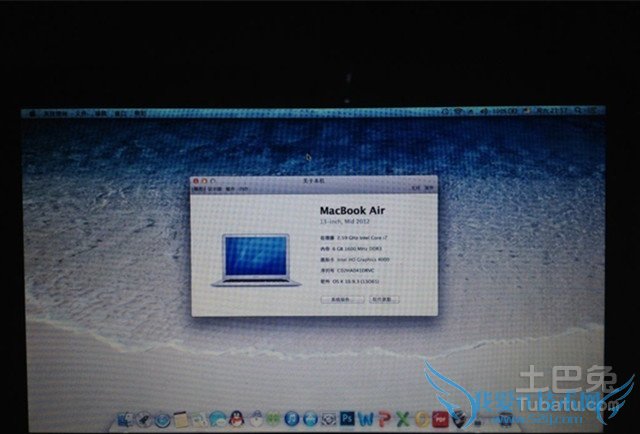Screen dimensions: 640x434
Task: Open Finder from the Dock
Action: [125, 419]
